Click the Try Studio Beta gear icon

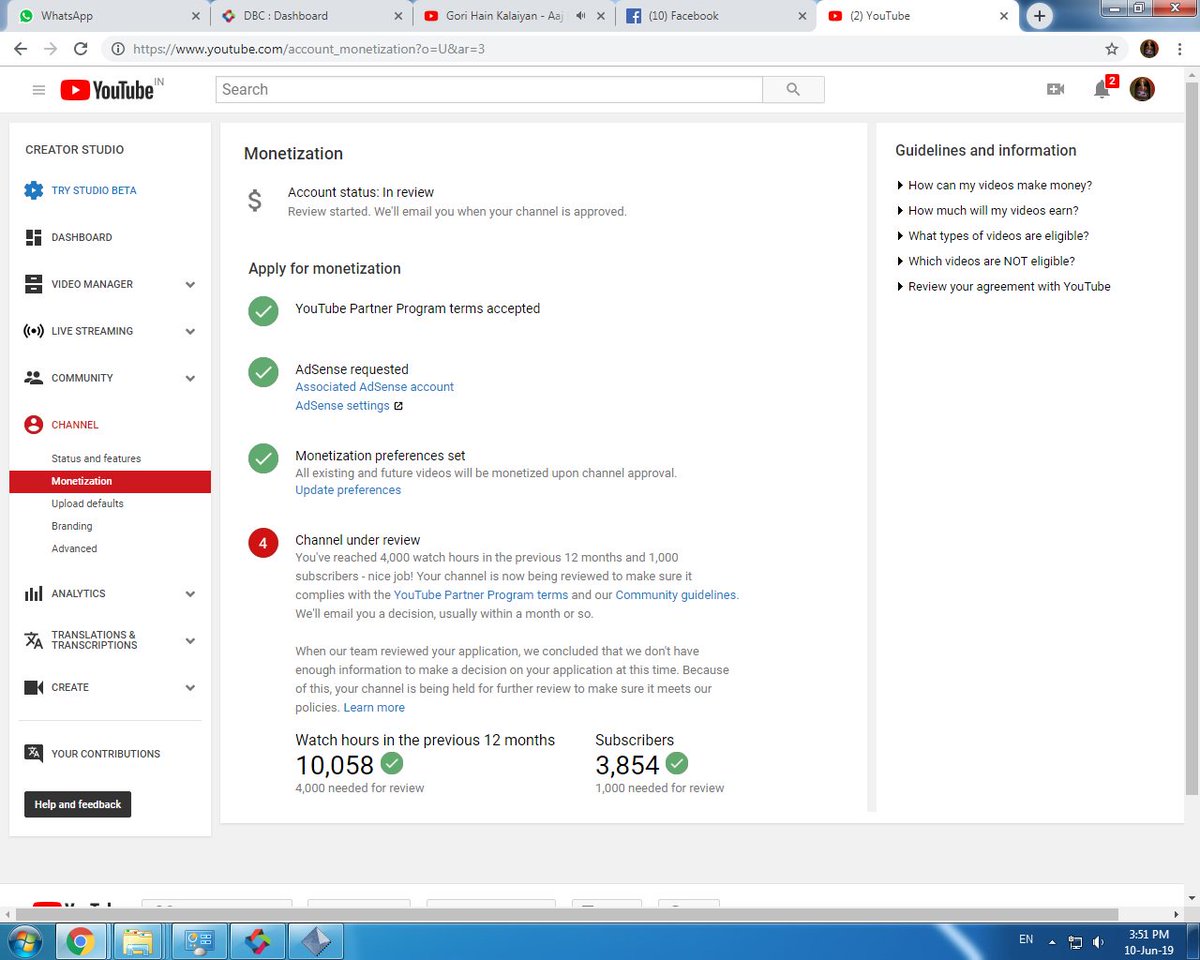(x=34, y=190)
